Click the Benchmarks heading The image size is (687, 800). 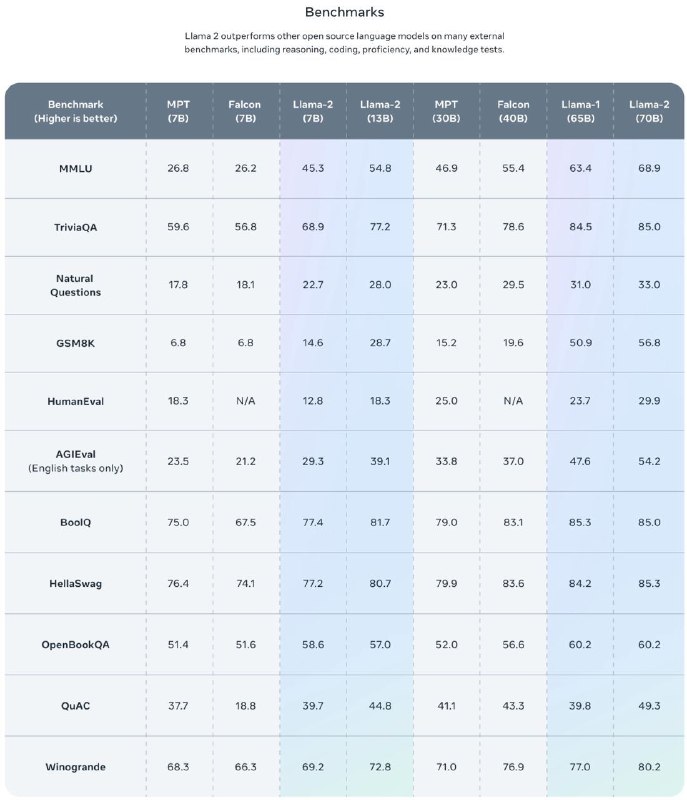[344, 12]
